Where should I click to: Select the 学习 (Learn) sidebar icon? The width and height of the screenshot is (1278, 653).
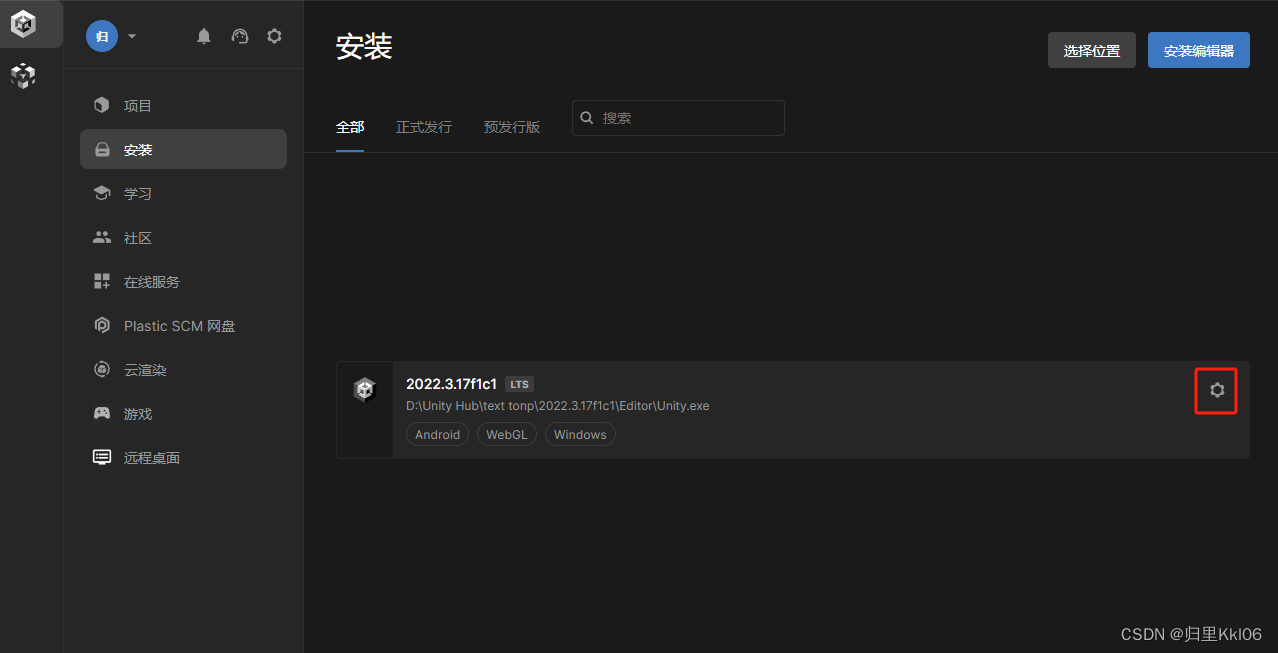pyautogui.click(x=137, y=193)
